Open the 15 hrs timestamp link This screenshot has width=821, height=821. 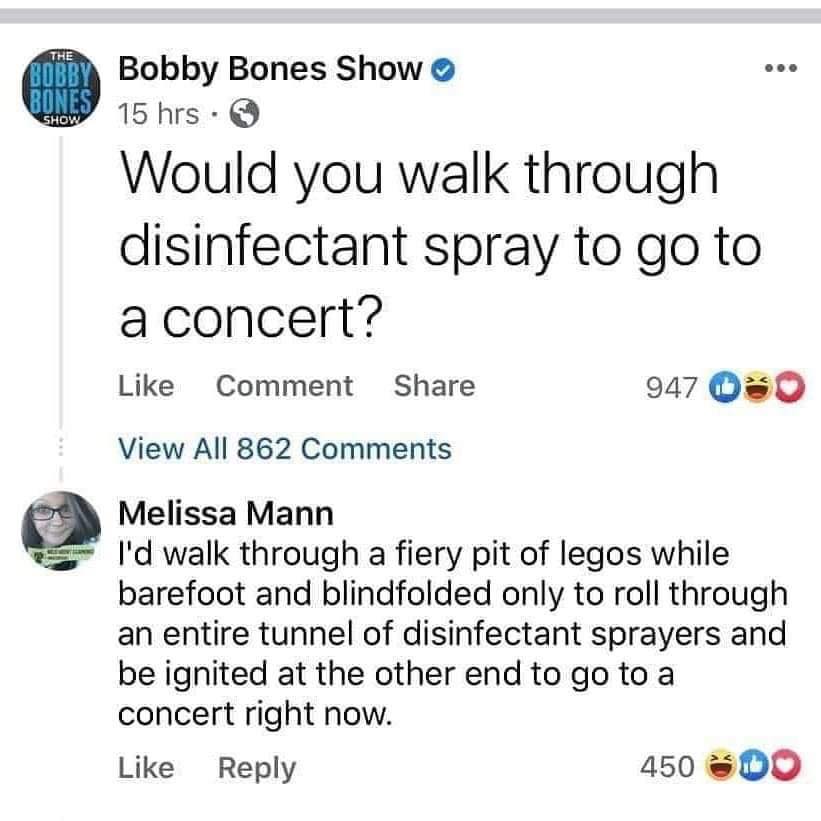click(157, 114)
